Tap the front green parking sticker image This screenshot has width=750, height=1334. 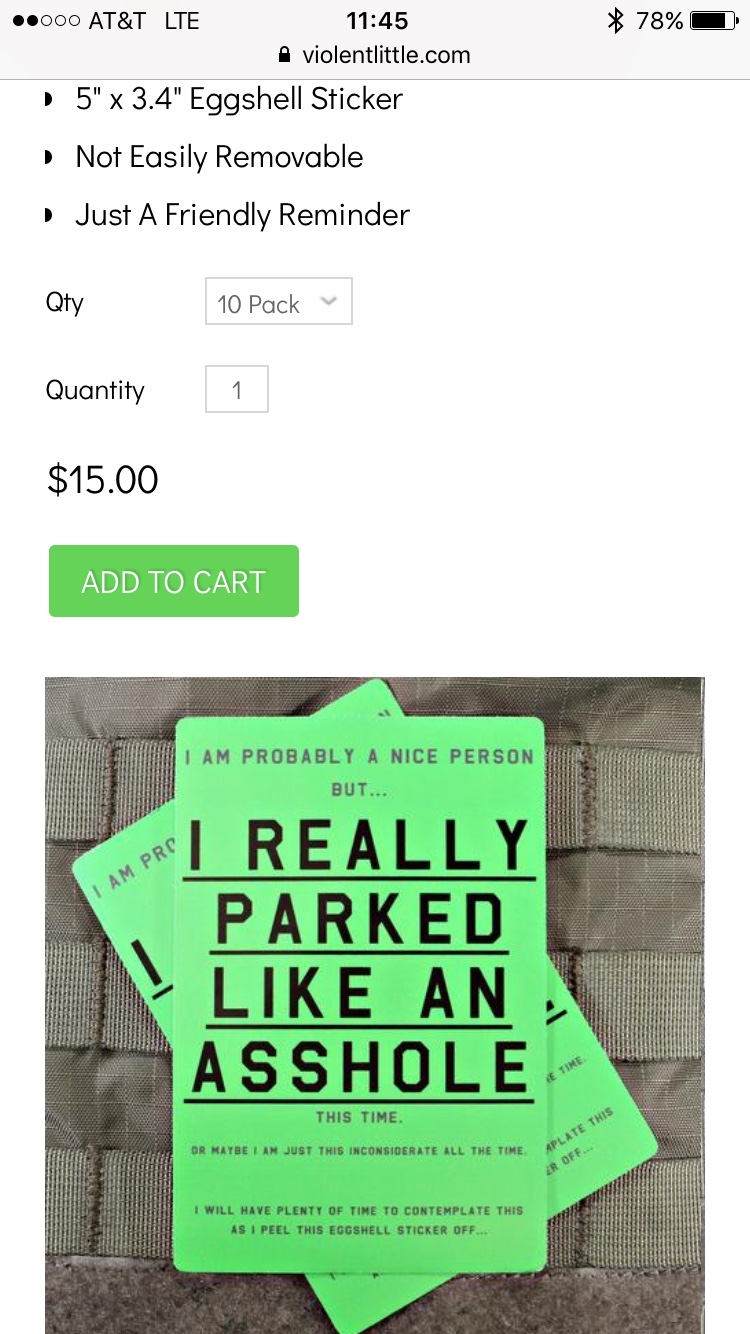click(x=360, y=990)
